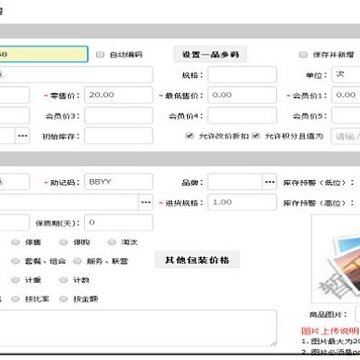Open the ellipsis picker left of 初始库存

pyautogui.click(x=22, y=136)
